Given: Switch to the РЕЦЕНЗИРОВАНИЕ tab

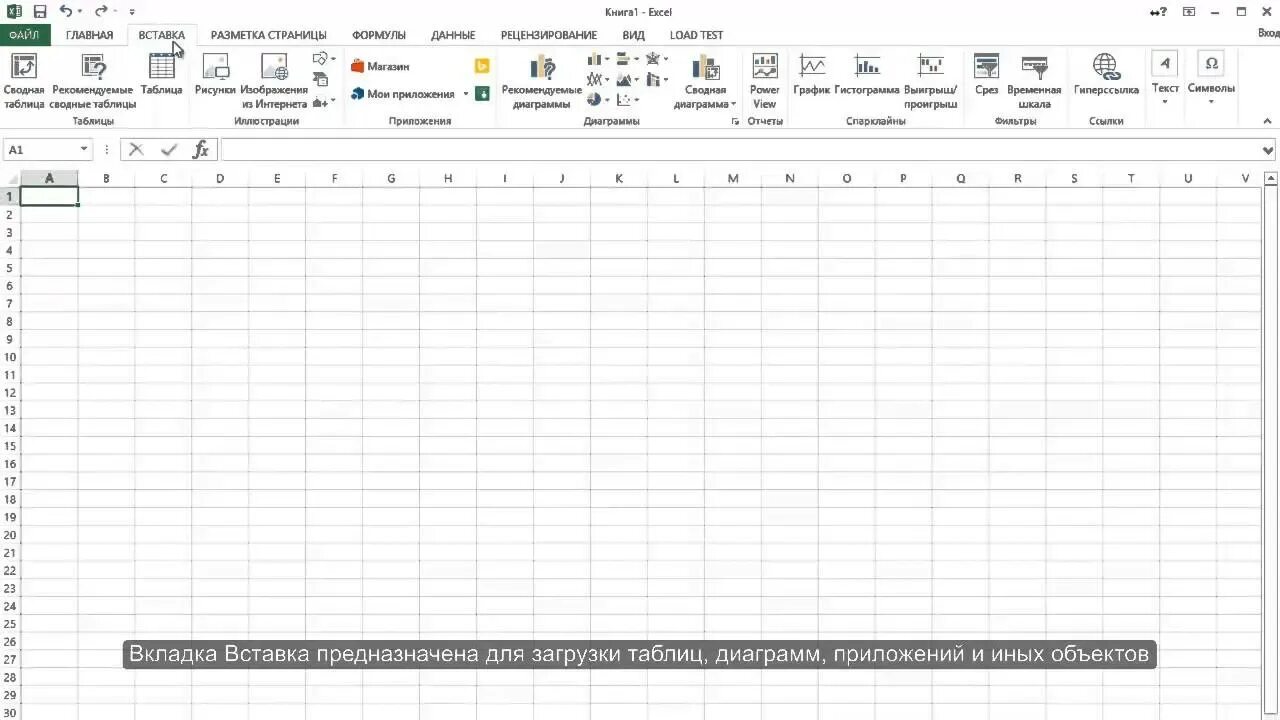Looking at the screenshot, I should tap(549, 35).
